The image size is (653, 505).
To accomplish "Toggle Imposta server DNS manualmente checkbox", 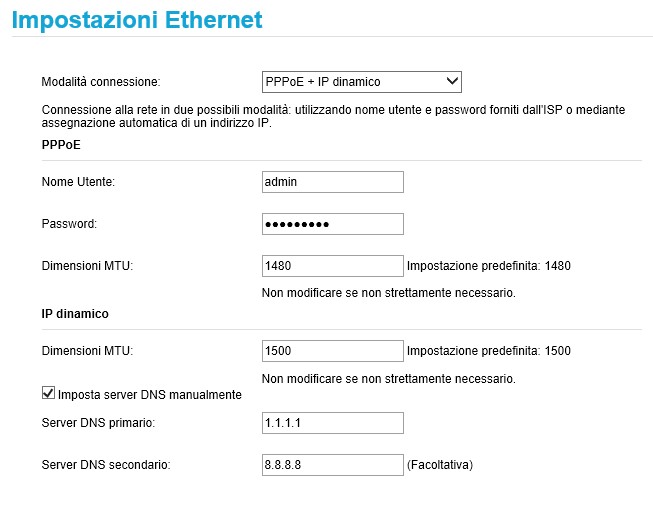I will pos(48,393).
